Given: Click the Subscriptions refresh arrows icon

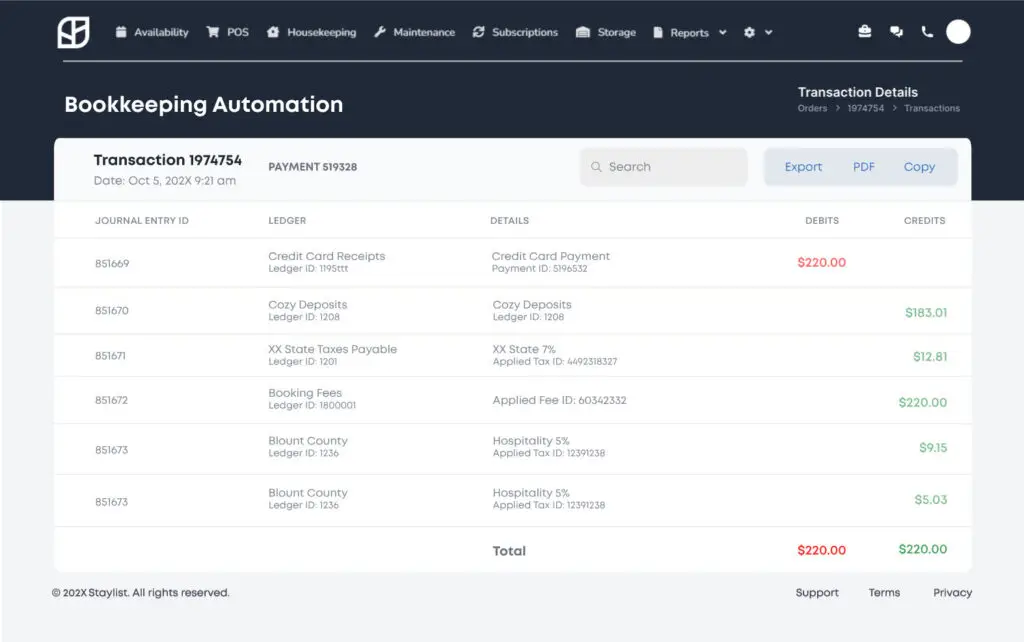Looking at the screenshot, I should 479,32.
